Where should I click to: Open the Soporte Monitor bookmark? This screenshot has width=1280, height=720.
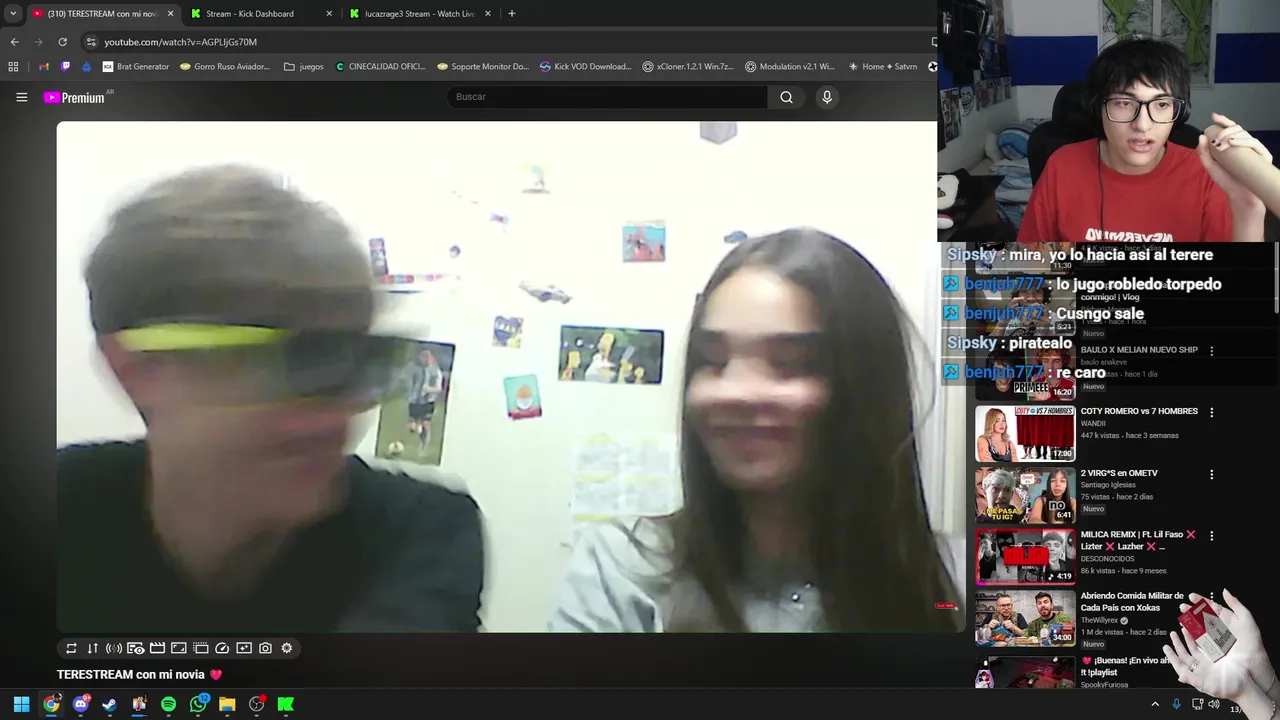(483, 67)
